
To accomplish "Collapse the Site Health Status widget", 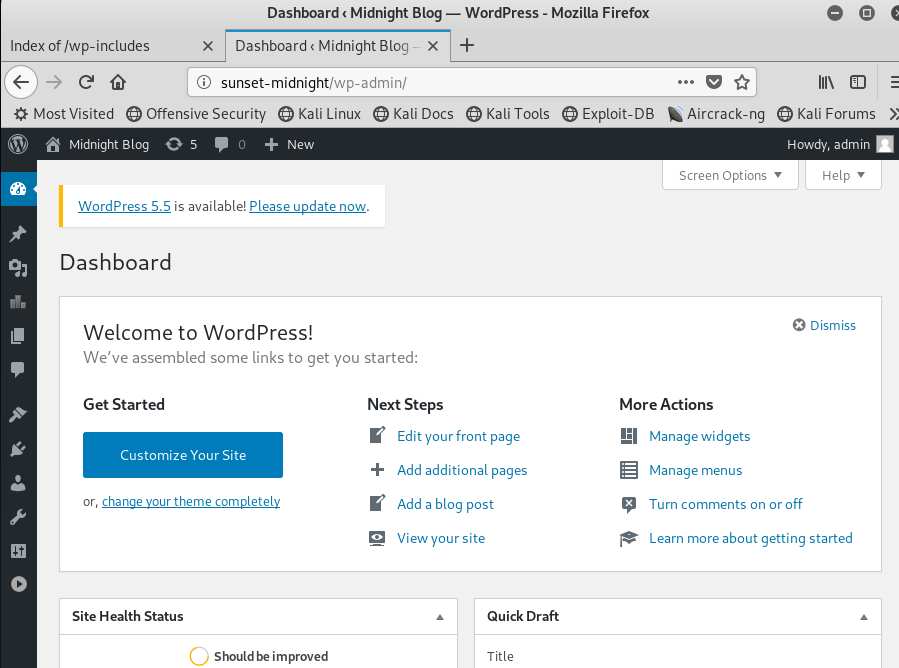I will 440,617.
